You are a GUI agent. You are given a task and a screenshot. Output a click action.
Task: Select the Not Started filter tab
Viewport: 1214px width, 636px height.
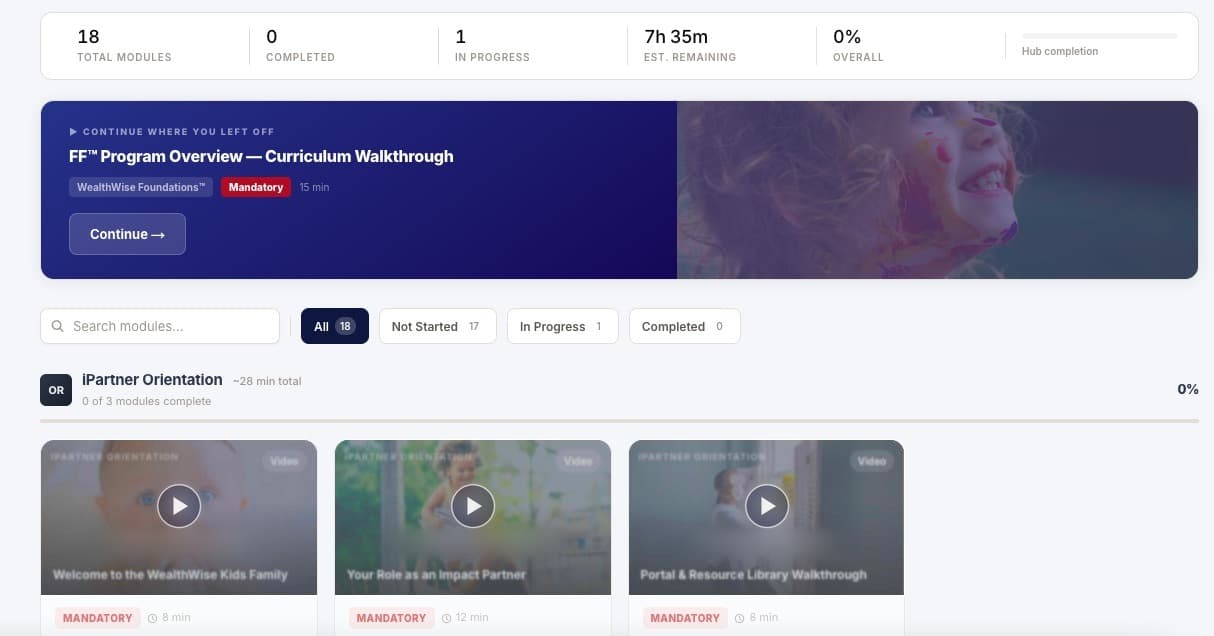pos(437,326)
